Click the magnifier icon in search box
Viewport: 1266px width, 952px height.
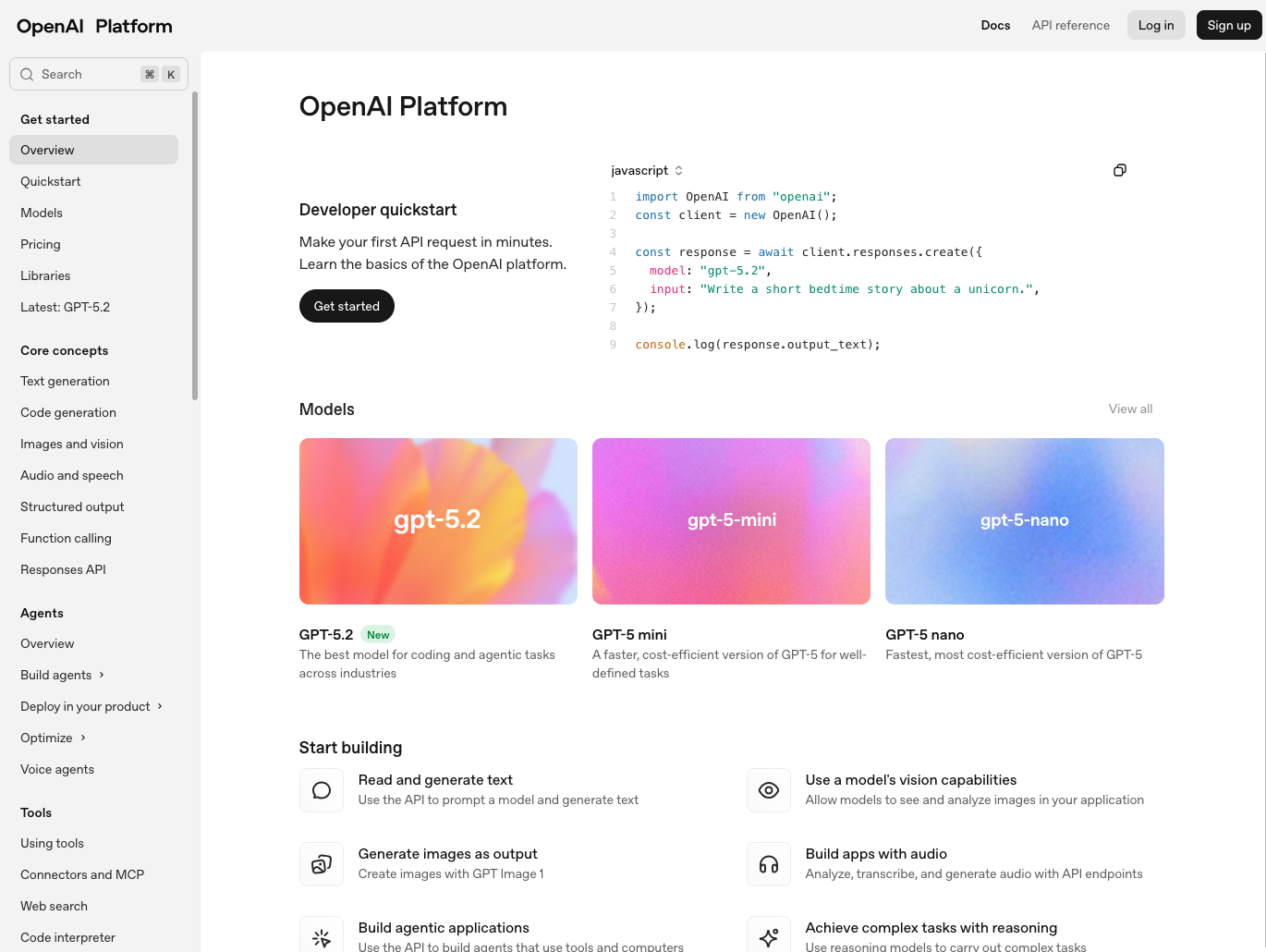tap(27, 74)
